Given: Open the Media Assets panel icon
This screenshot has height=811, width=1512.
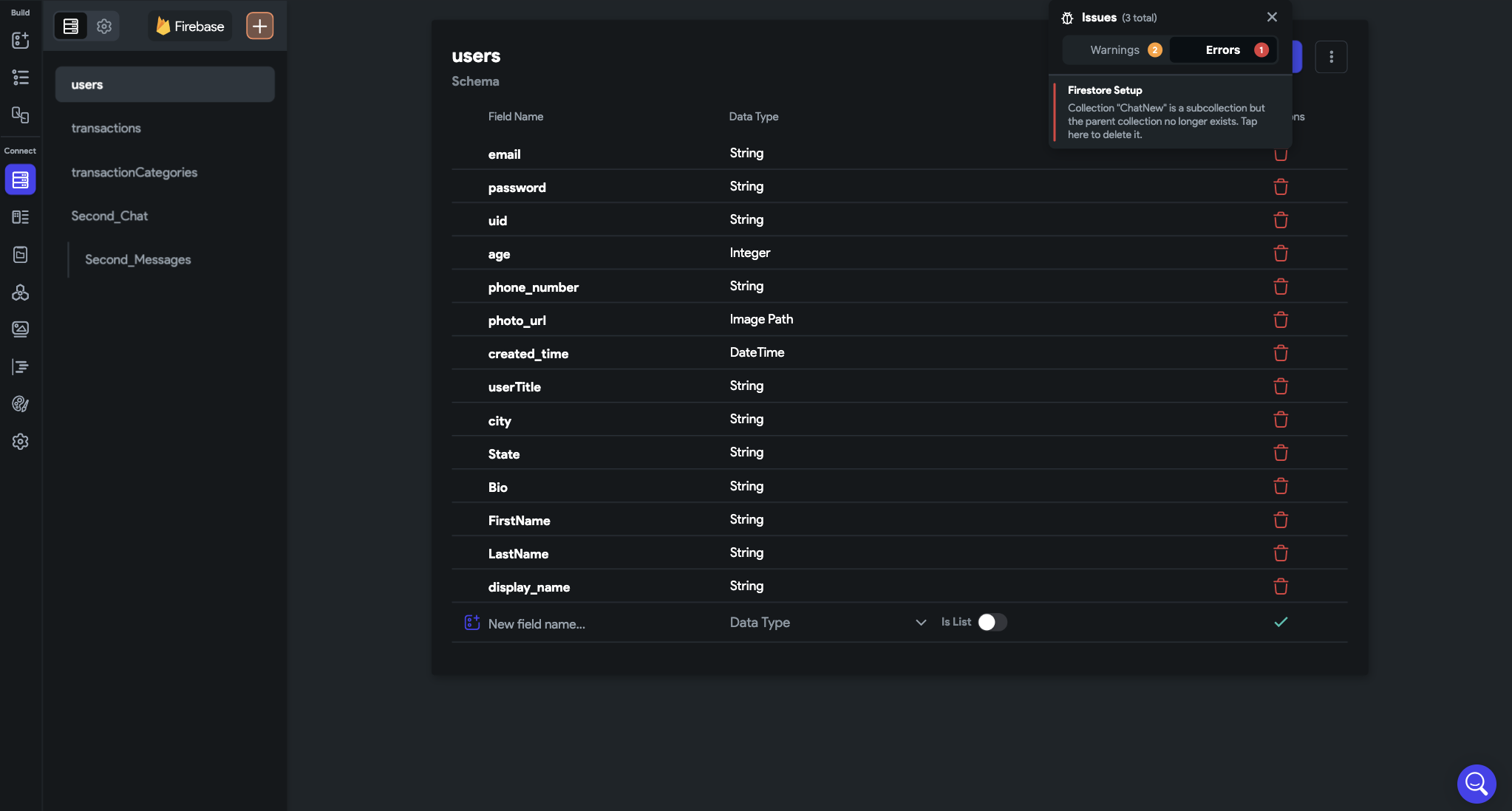Looking at the screenshot, I should coord(21,329).
